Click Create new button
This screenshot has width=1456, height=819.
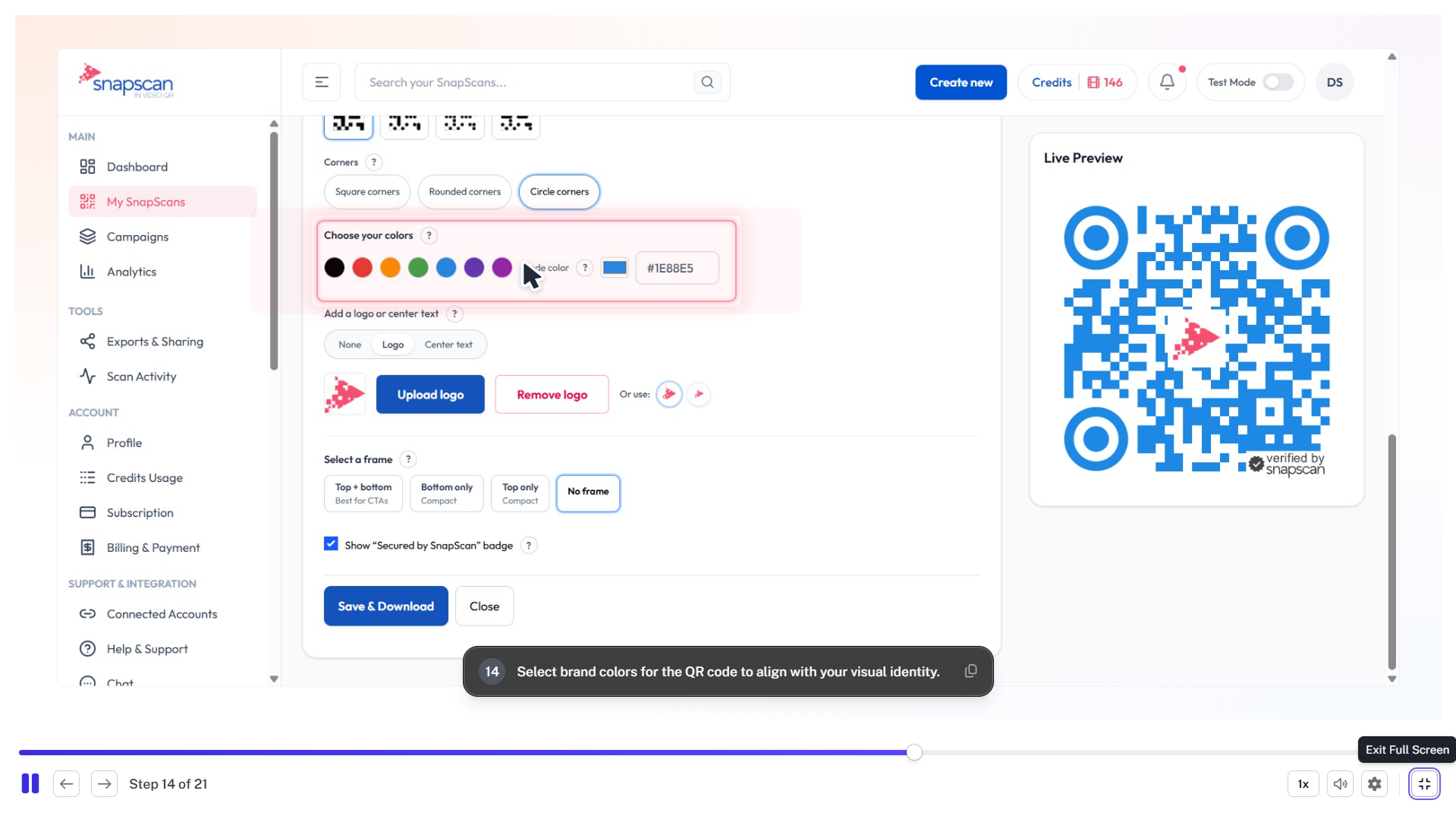961,82
